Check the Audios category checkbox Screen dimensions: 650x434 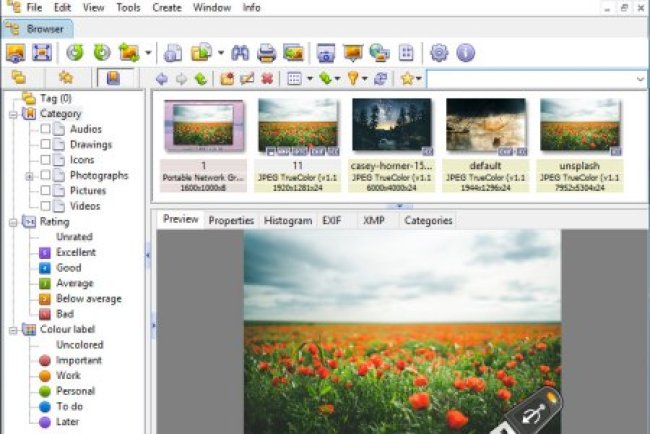tap(45, 129)
